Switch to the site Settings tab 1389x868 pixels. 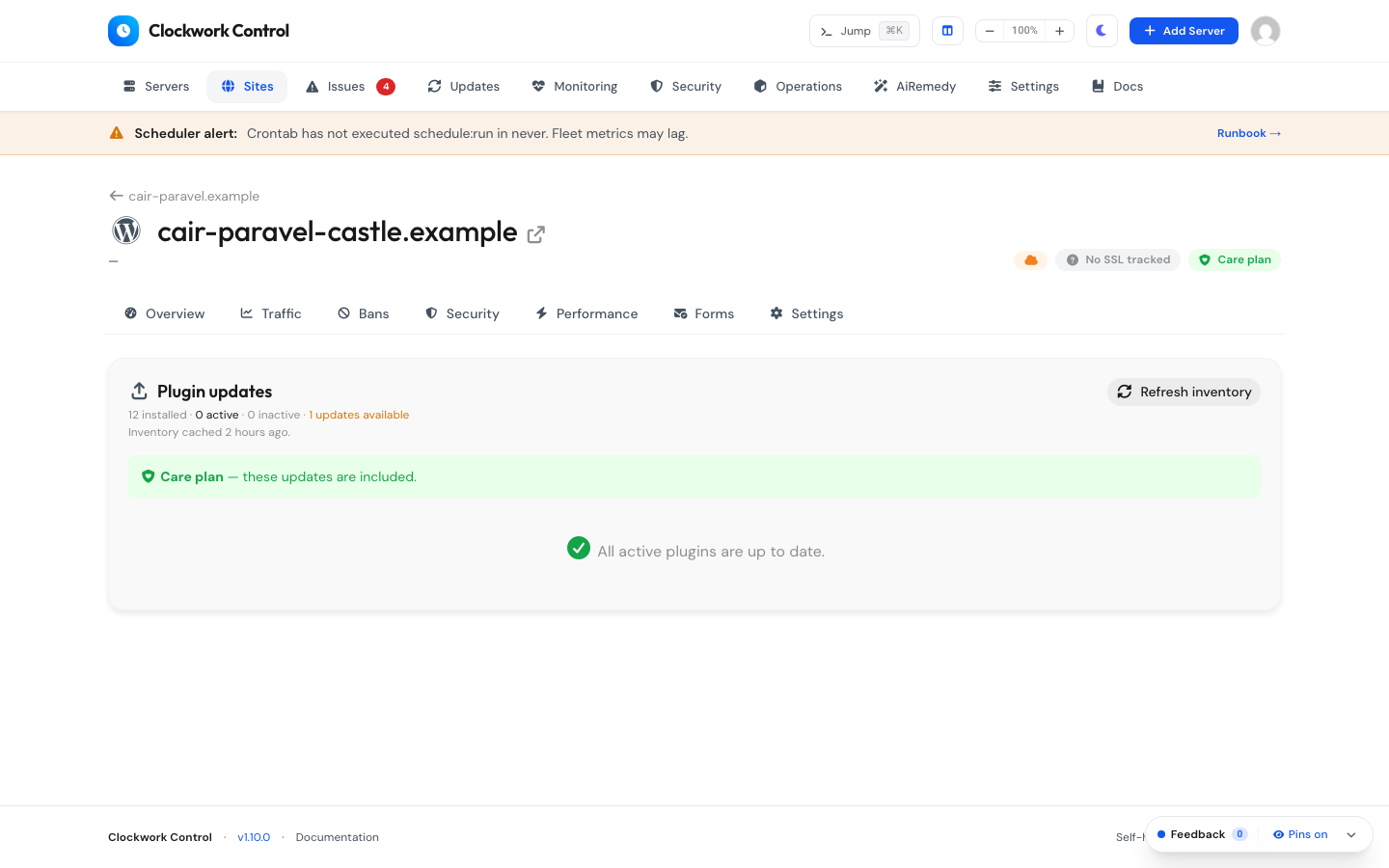click(806, 313)
